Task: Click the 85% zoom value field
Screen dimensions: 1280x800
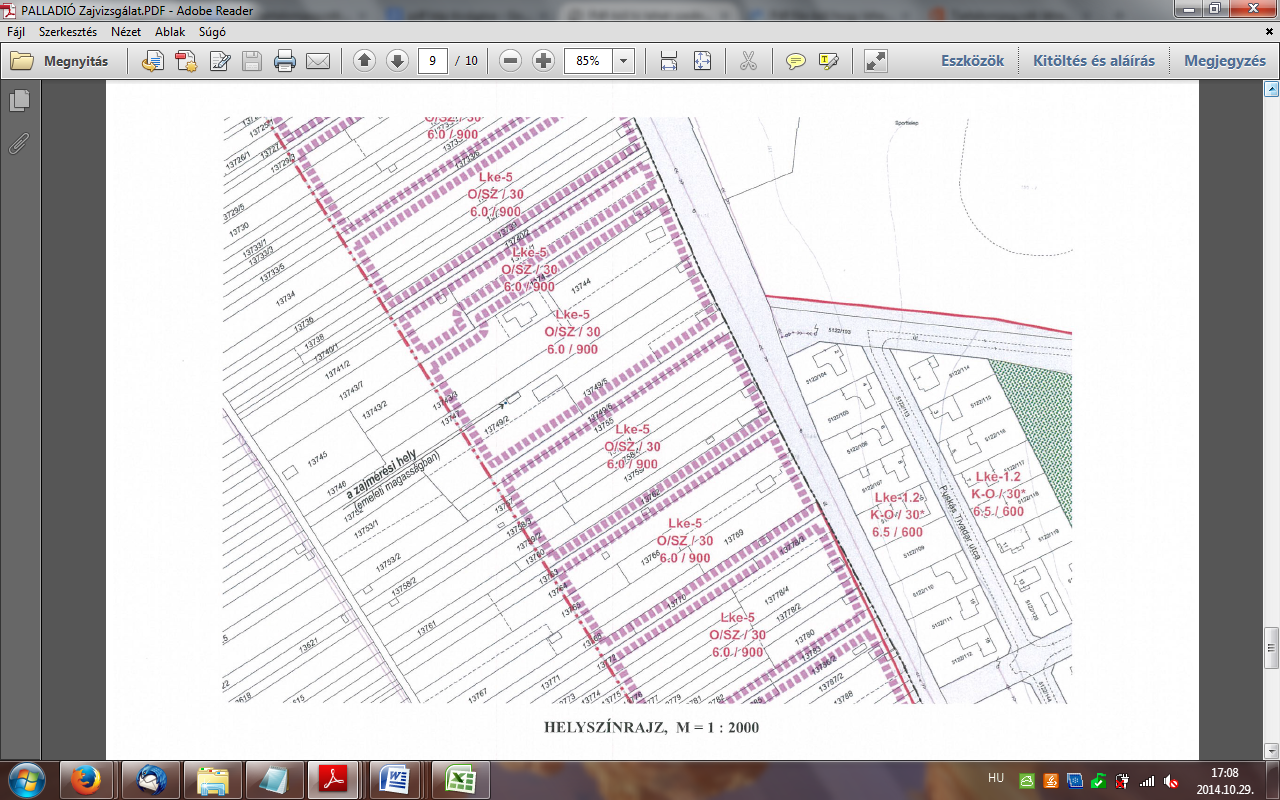Action: [589, 61]
